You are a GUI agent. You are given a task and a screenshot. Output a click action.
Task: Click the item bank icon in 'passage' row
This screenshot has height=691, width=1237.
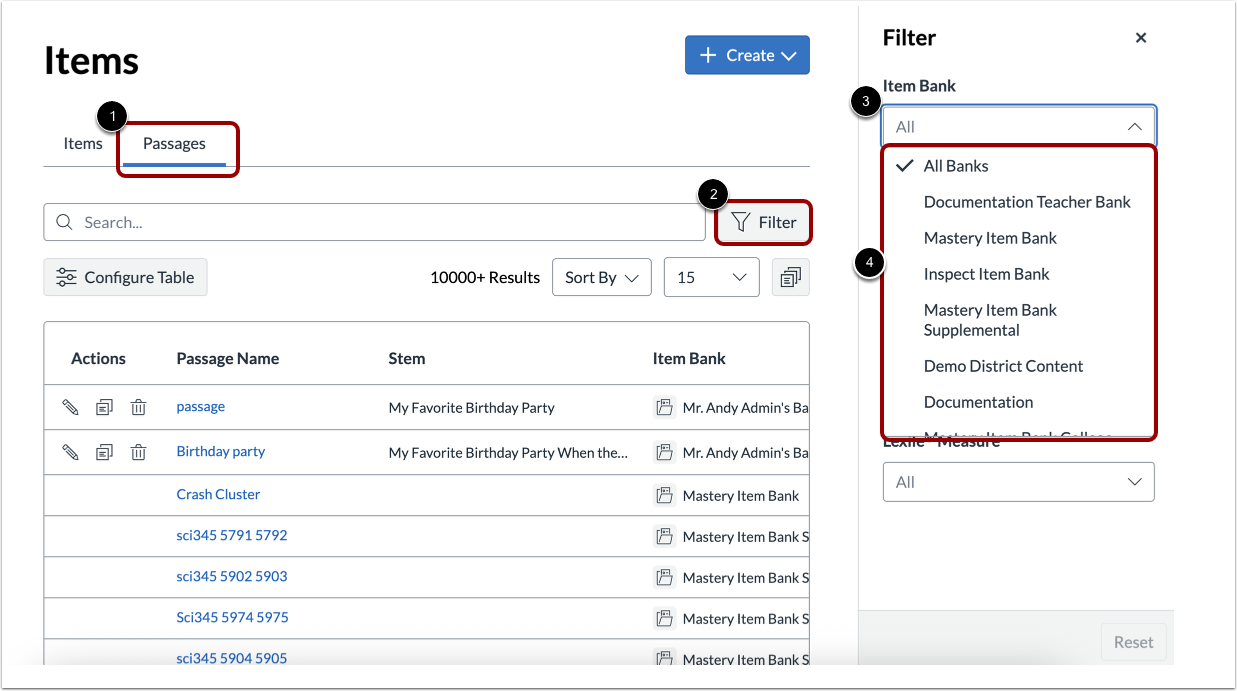click(x=665, y=407)
